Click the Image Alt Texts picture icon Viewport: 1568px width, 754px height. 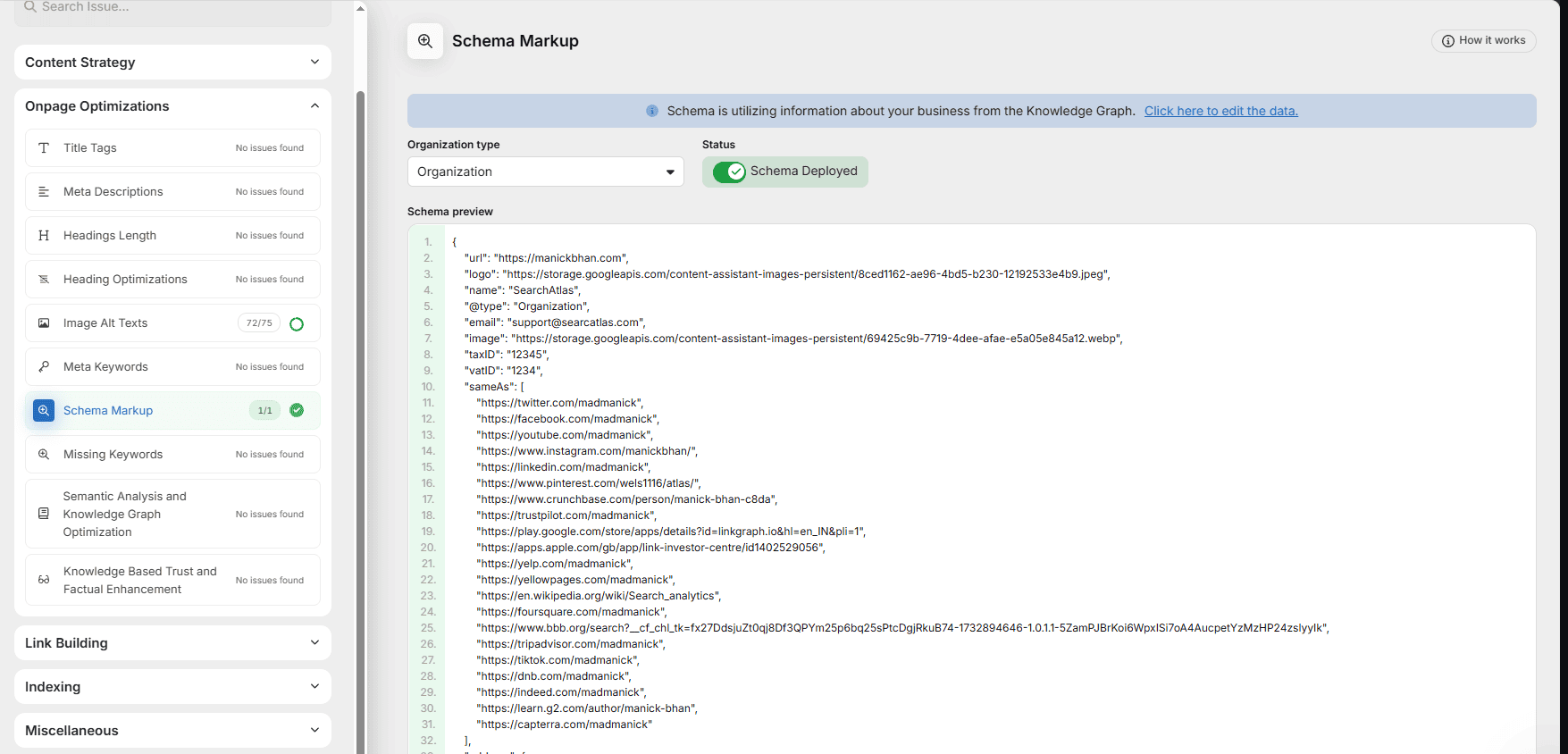pyautogui.click(x=44, y=323)
